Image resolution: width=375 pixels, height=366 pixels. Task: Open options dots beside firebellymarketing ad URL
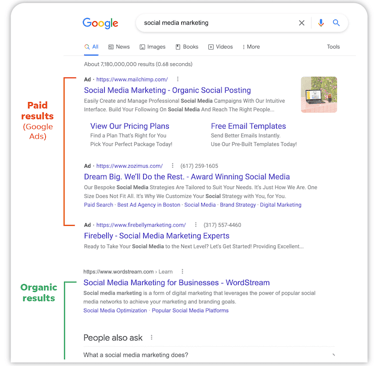click(x=196, y=225)
